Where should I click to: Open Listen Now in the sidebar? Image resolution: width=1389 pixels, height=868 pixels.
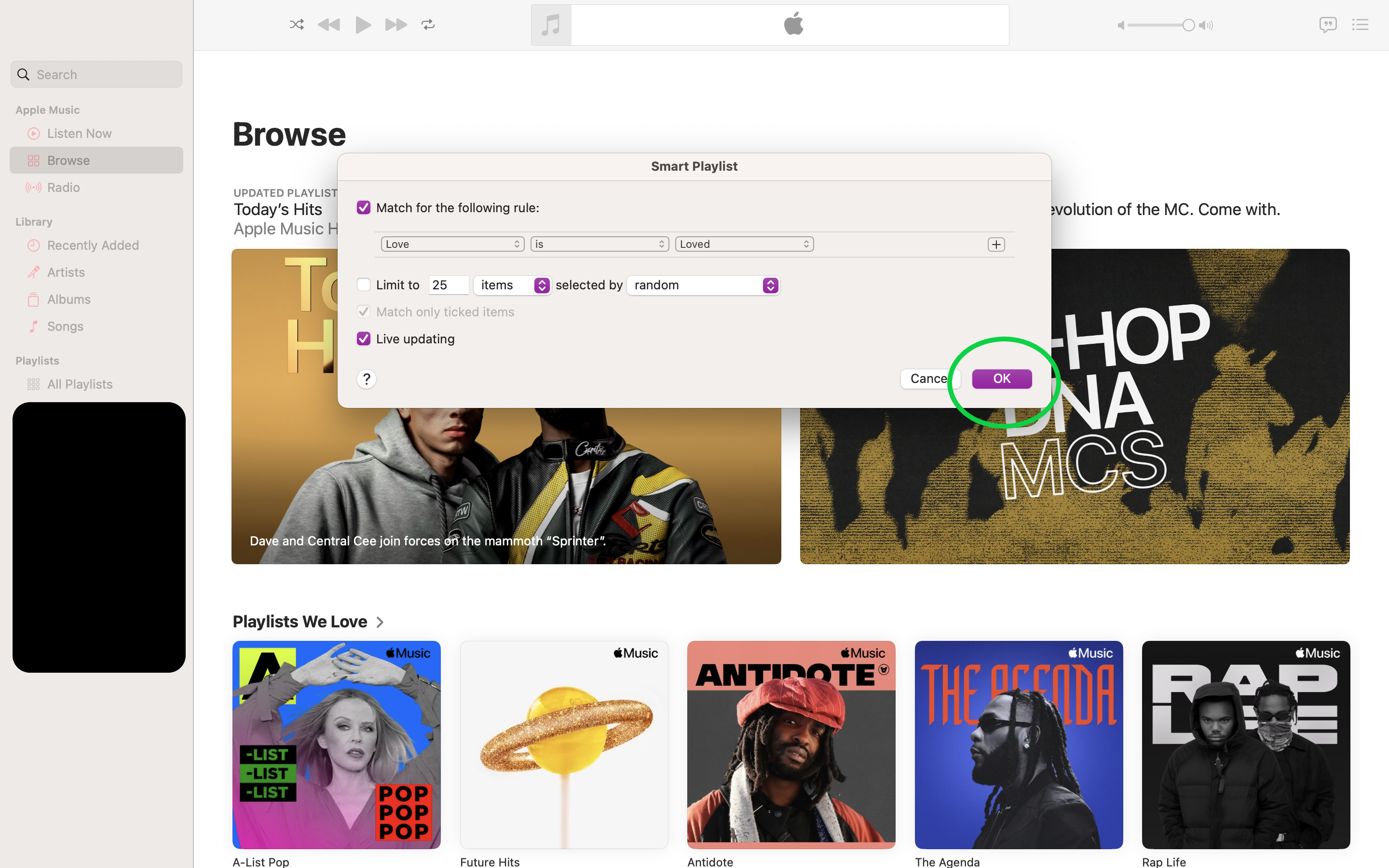pyautogui.click(x=96, y=133)
